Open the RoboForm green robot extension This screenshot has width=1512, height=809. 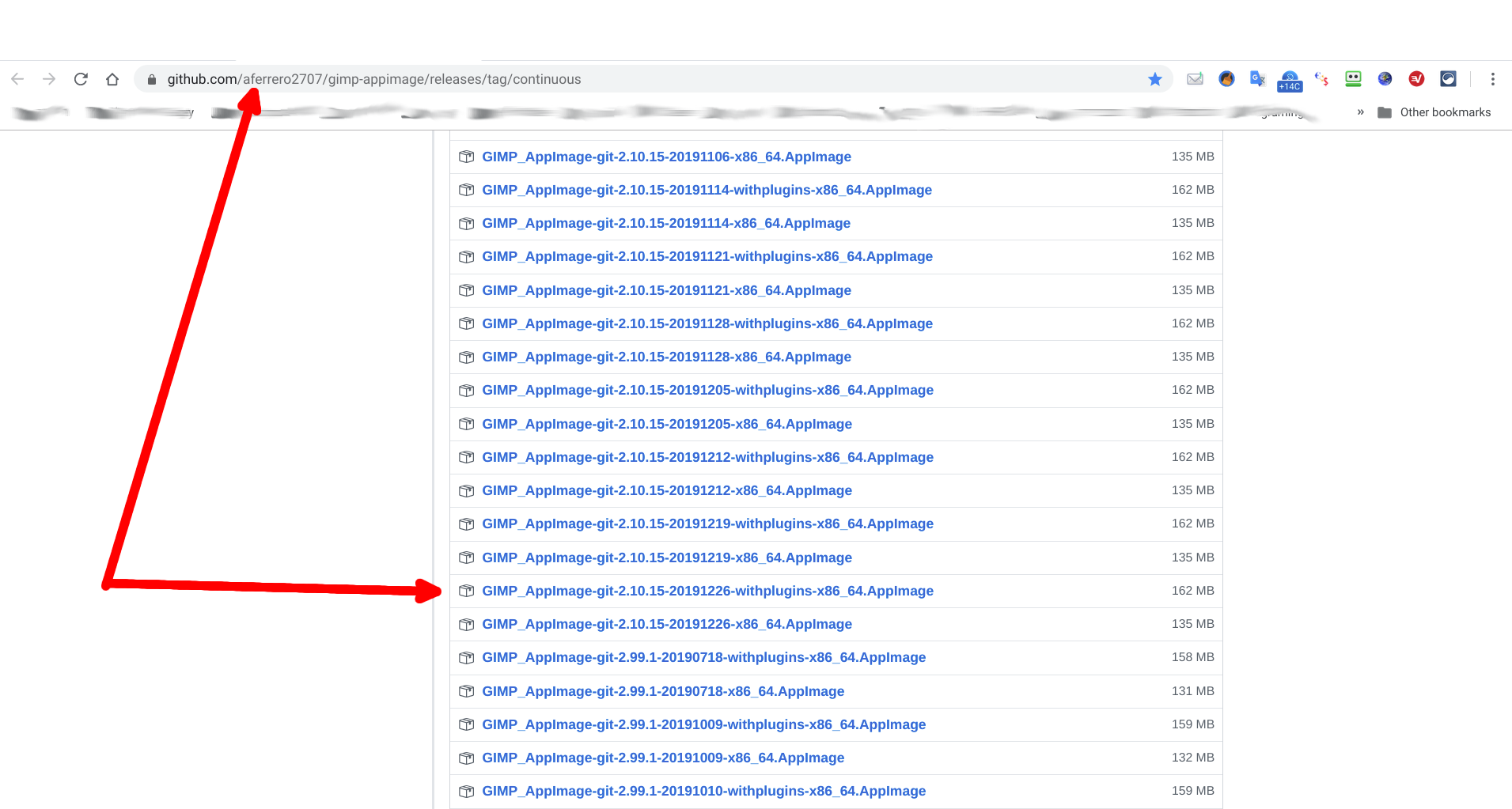(1353, 79)
